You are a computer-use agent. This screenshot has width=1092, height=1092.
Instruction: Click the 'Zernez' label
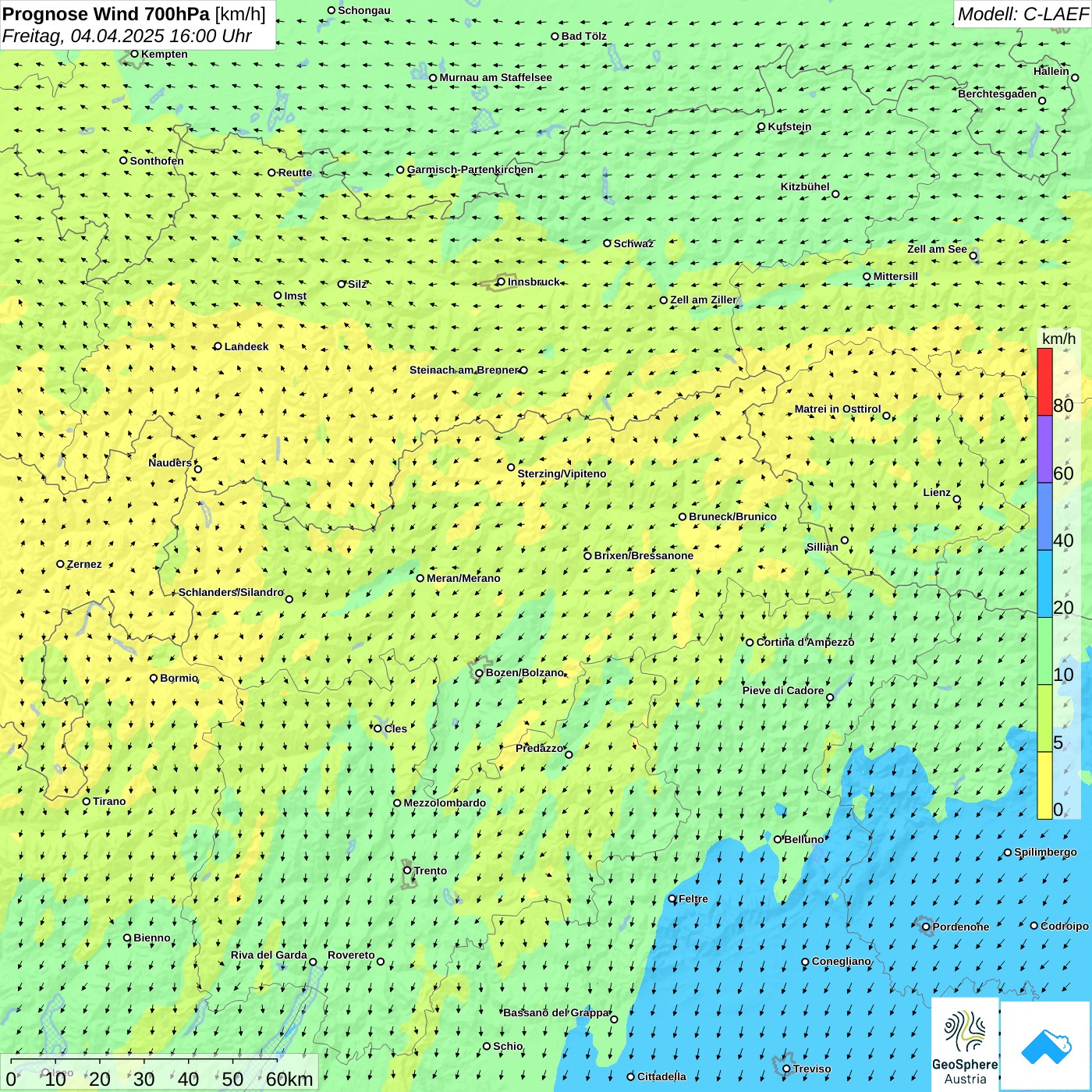[x=84, y=564]
